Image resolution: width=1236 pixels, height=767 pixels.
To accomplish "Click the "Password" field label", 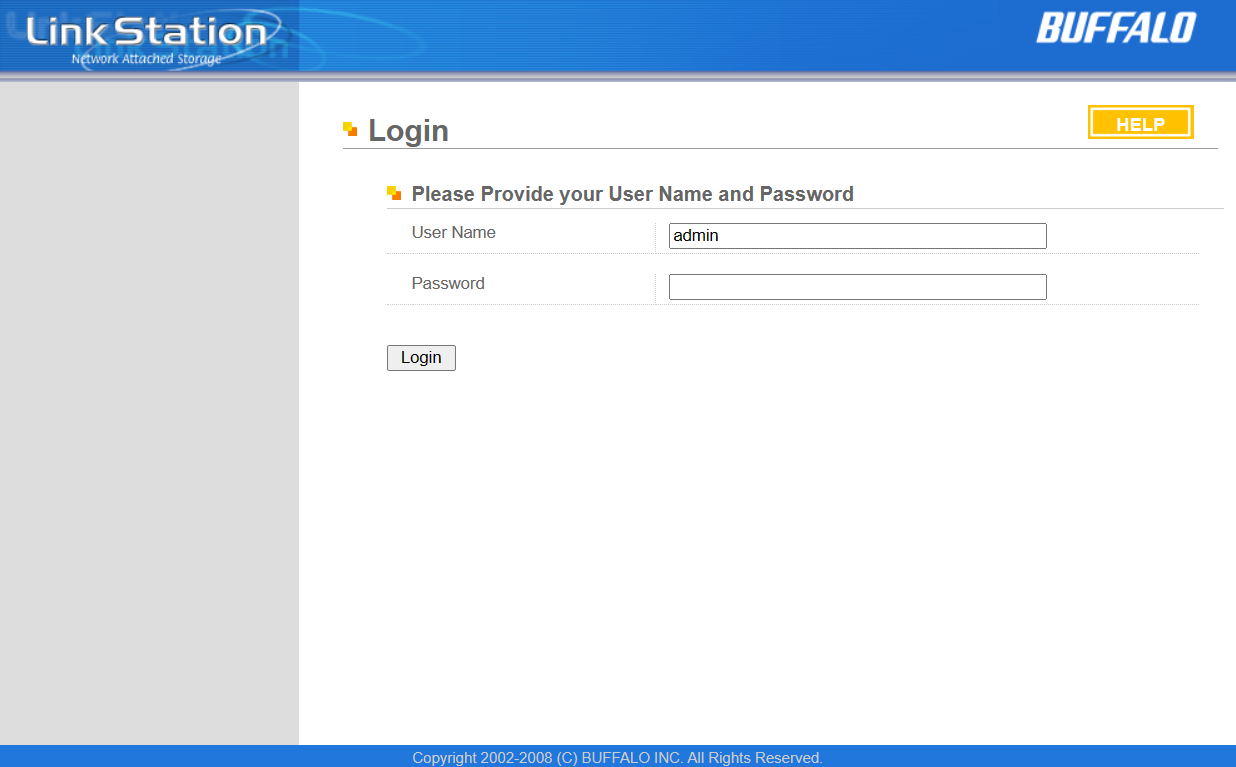I will click(x=448, y=283).
